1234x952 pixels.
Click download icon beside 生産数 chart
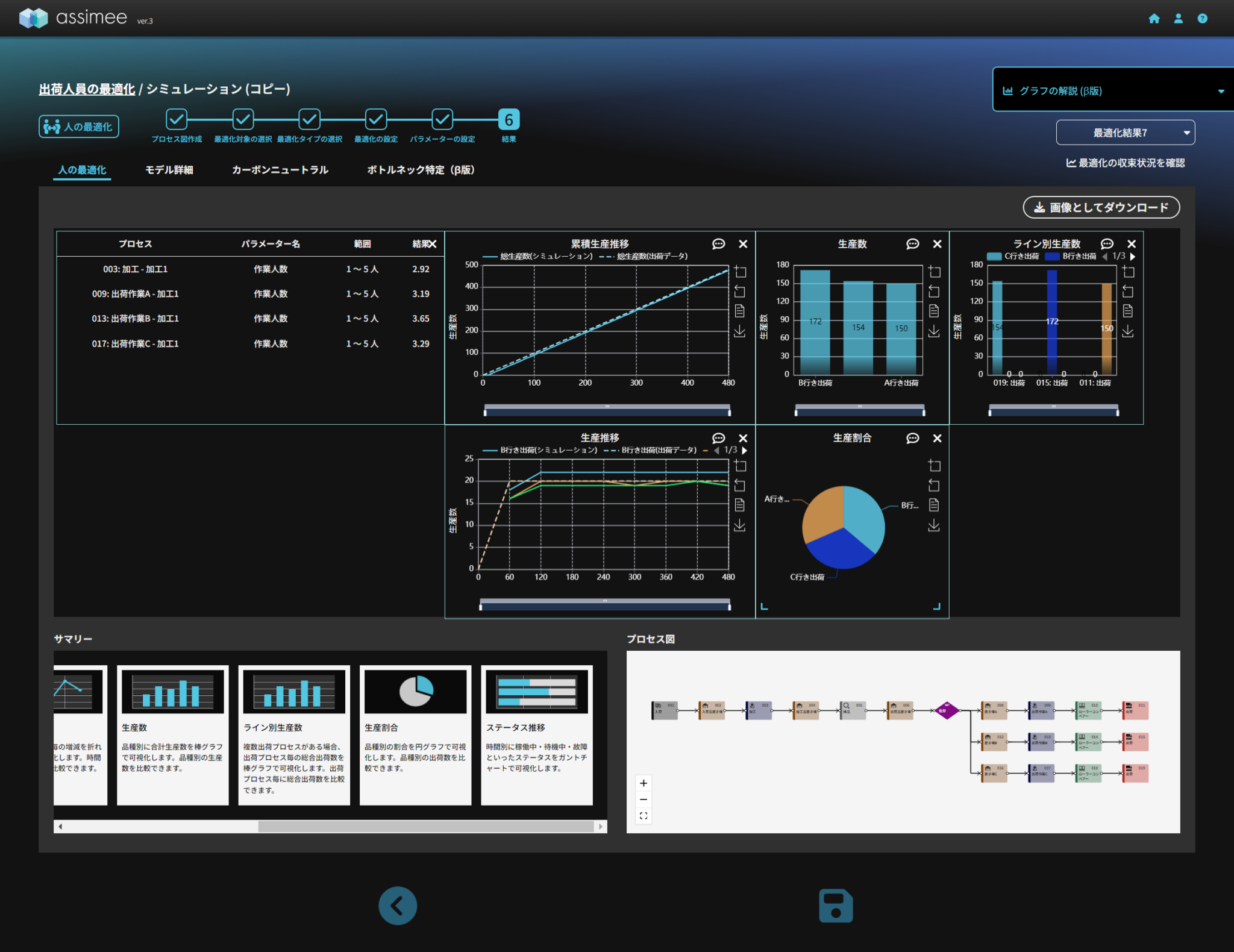934,331
